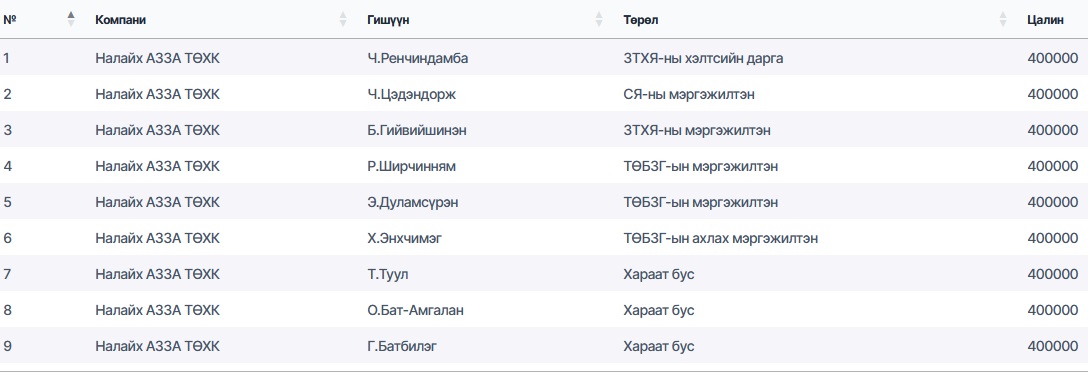Select Р.Ширчинням row entry

point(411,167)
